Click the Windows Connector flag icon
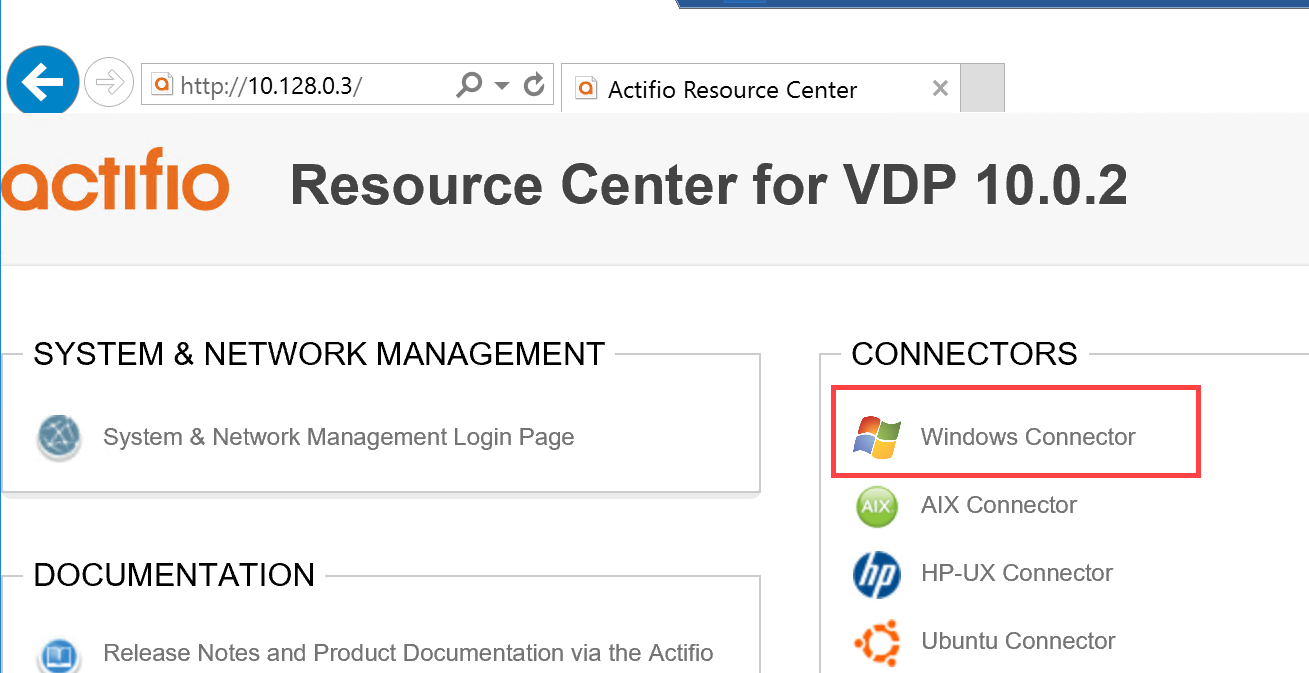 point(877,437)
